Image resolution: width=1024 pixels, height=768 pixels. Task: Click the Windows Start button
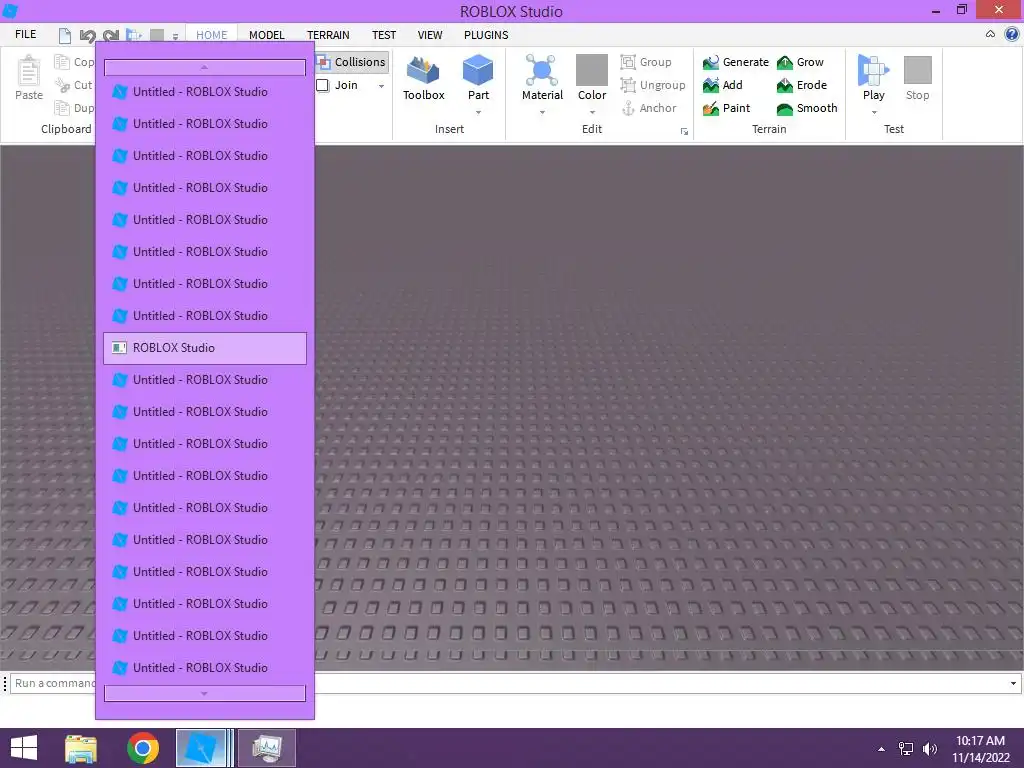tap(24, 748)
